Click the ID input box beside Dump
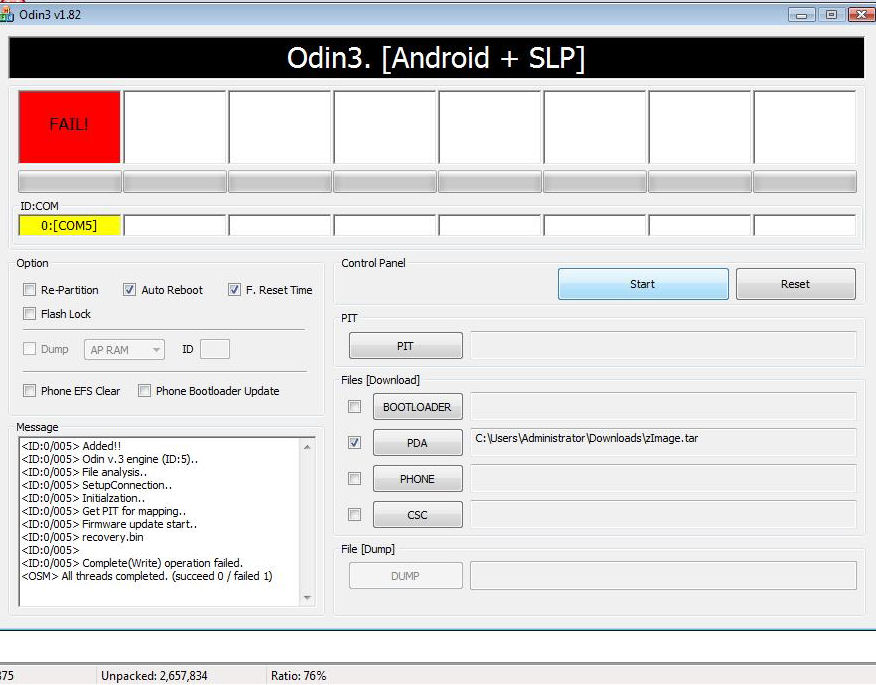 pos(215,349)
